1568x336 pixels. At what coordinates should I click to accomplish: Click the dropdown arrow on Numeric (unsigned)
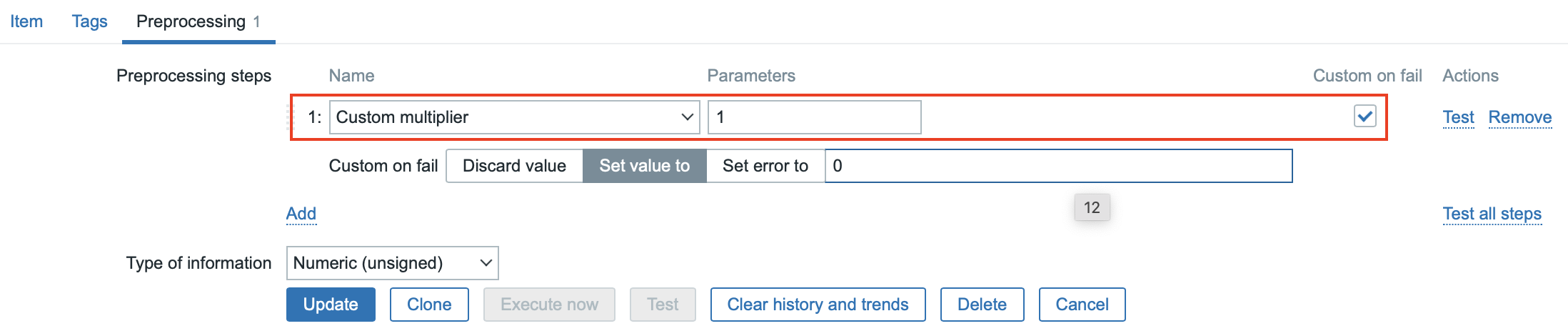point(486,263)
